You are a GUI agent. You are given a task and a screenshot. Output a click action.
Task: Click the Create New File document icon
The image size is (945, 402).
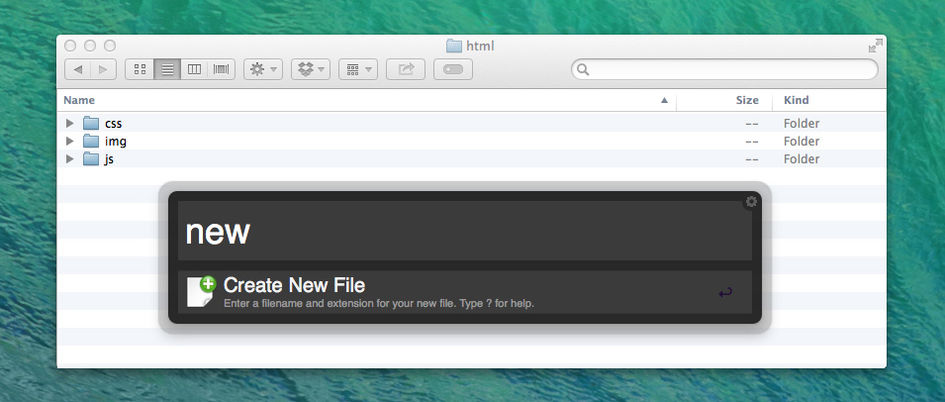[x=201, y=292]
